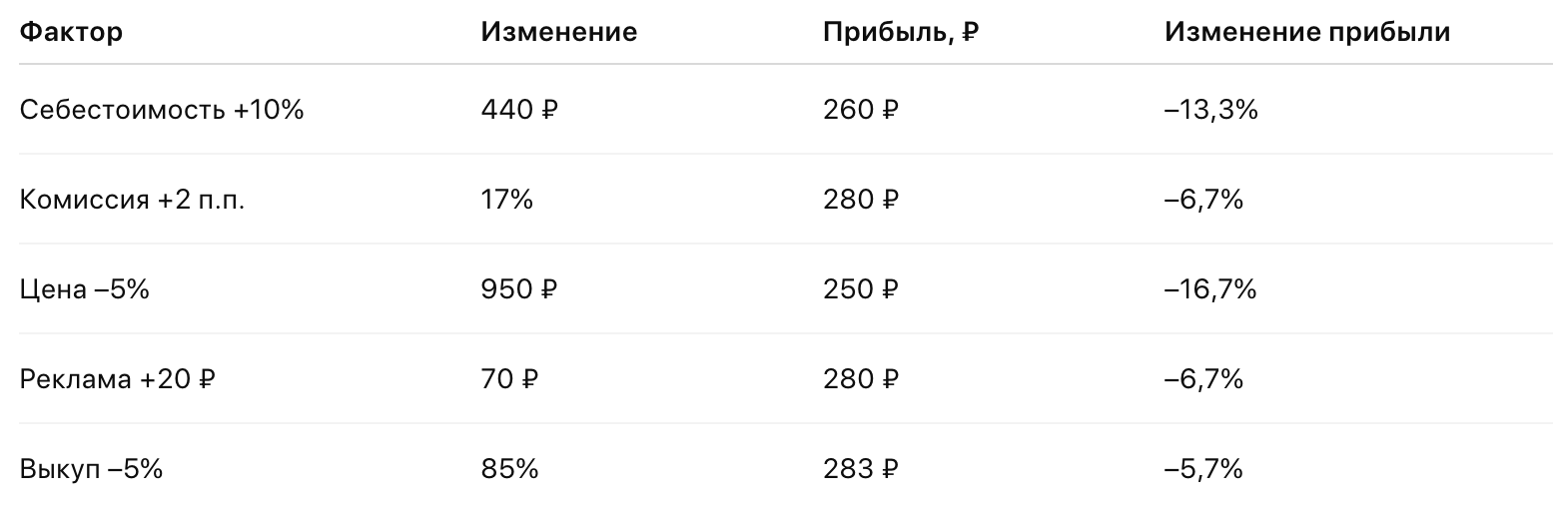This screenshot has width=1568, height=511.
Task: Click the –5,7% profit change value
Action: click(x=1203, y=469)
